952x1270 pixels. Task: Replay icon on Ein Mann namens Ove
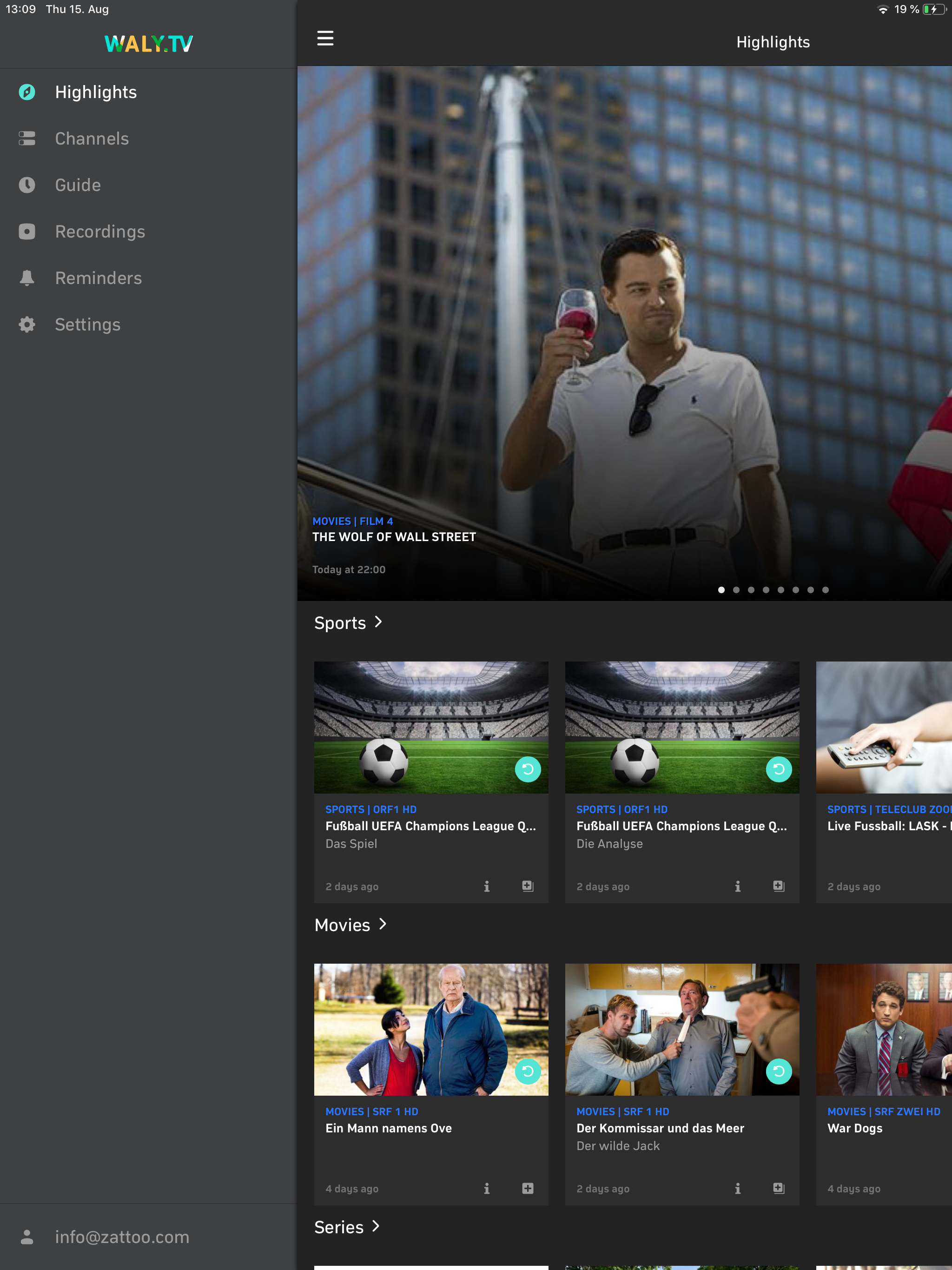(x=528, y=1071)
